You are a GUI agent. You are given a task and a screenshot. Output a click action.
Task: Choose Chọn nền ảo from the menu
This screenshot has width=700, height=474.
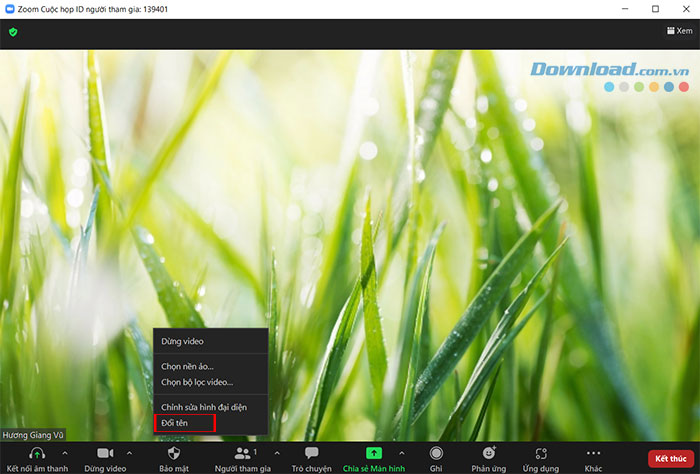click(x=188, y=366)
